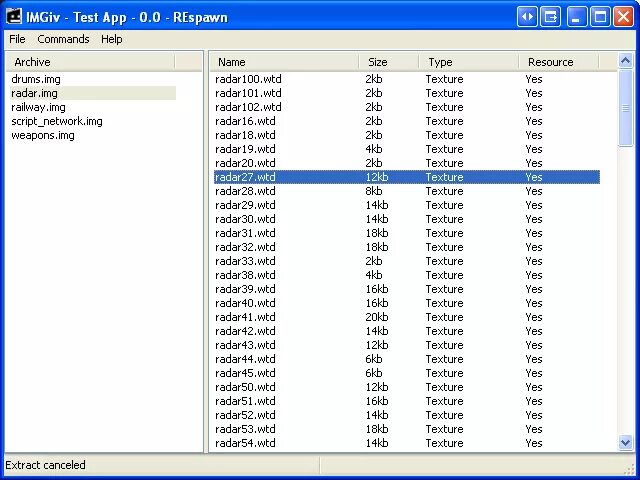The width and height of the screenshot is (640, 480).
Task: Click the Extract canceled status message
Action: point(45,465)
